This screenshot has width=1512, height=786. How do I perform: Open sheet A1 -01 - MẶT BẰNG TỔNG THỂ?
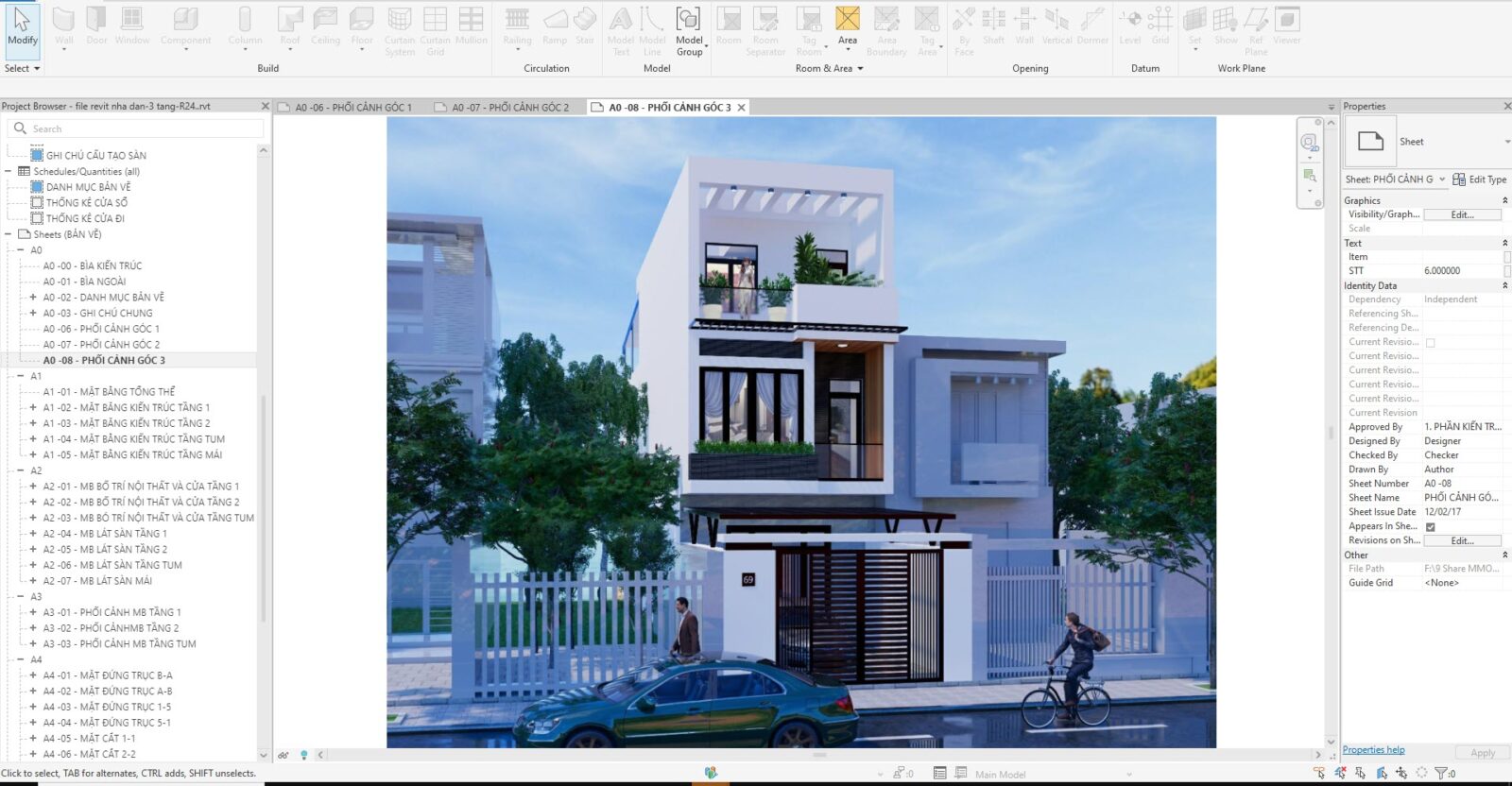109,392
